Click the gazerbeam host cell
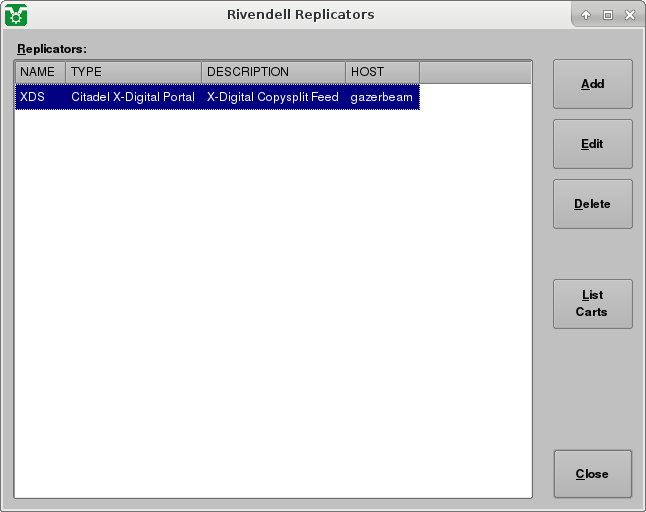 point(381,97)
